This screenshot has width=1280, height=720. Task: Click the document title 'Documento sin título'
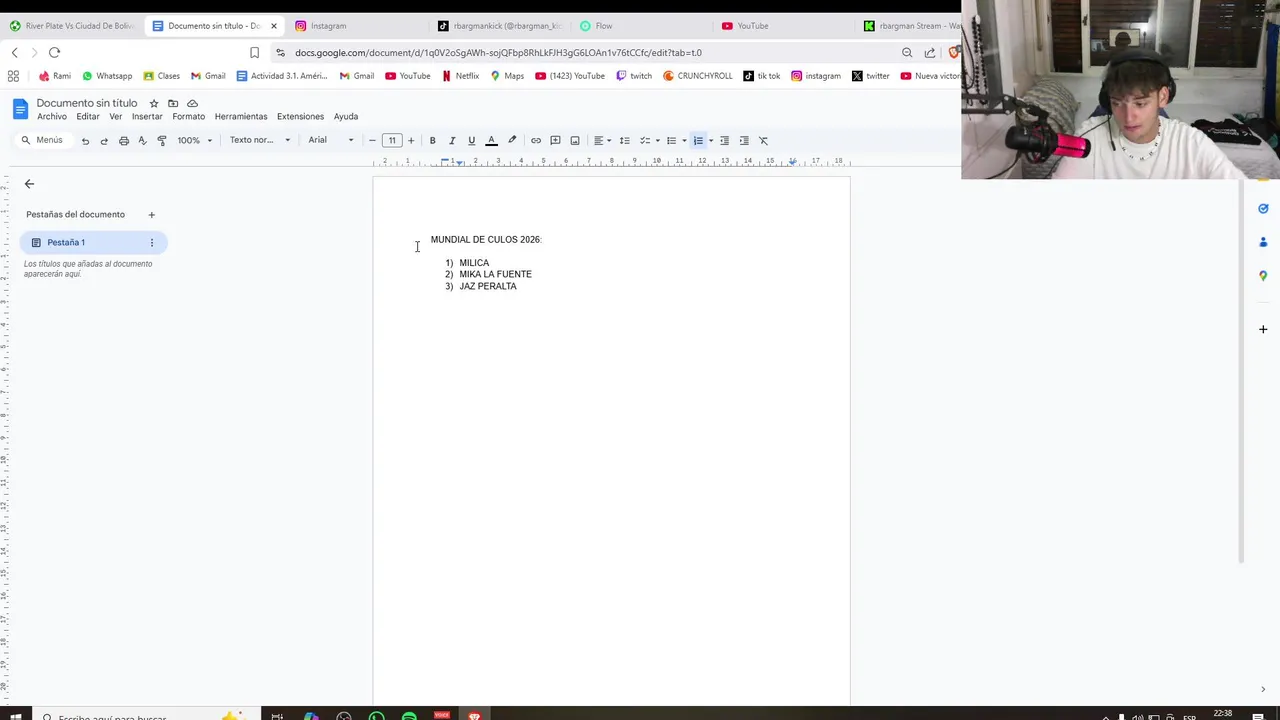click(x=87, y=103)
